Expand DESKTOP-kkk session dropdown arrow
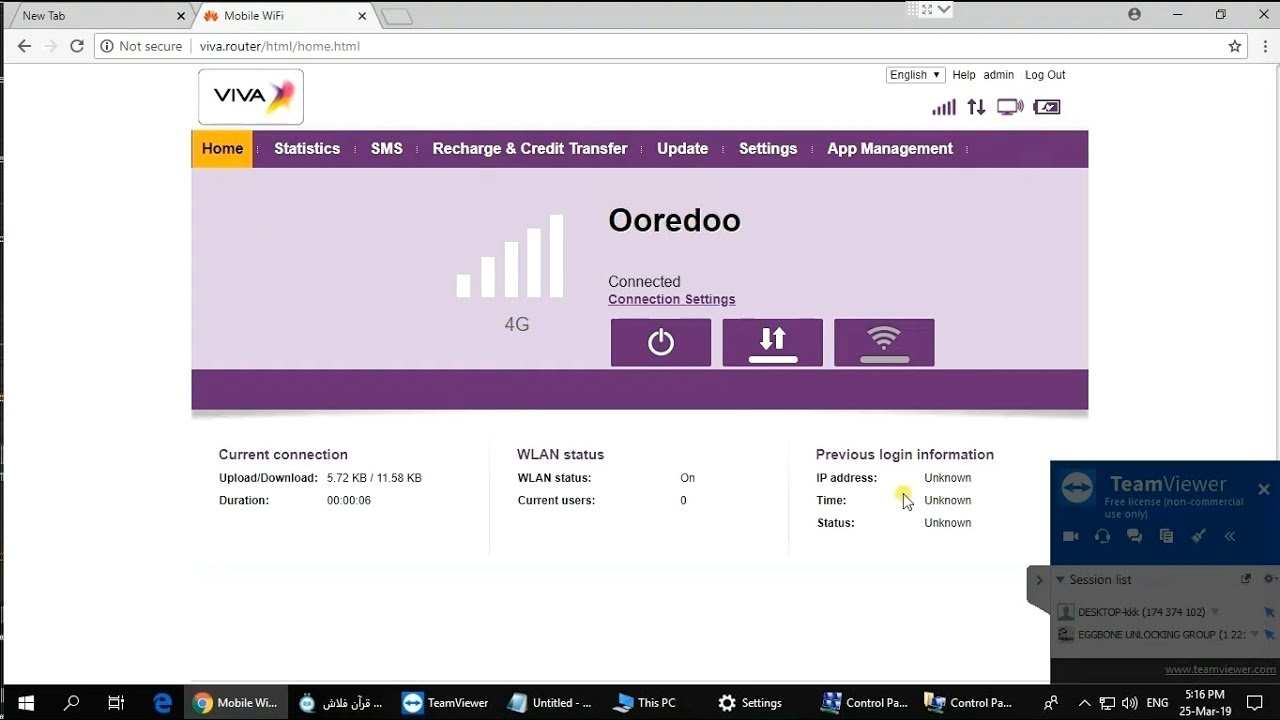1280x720 pixels. (x=1216, y=612)
